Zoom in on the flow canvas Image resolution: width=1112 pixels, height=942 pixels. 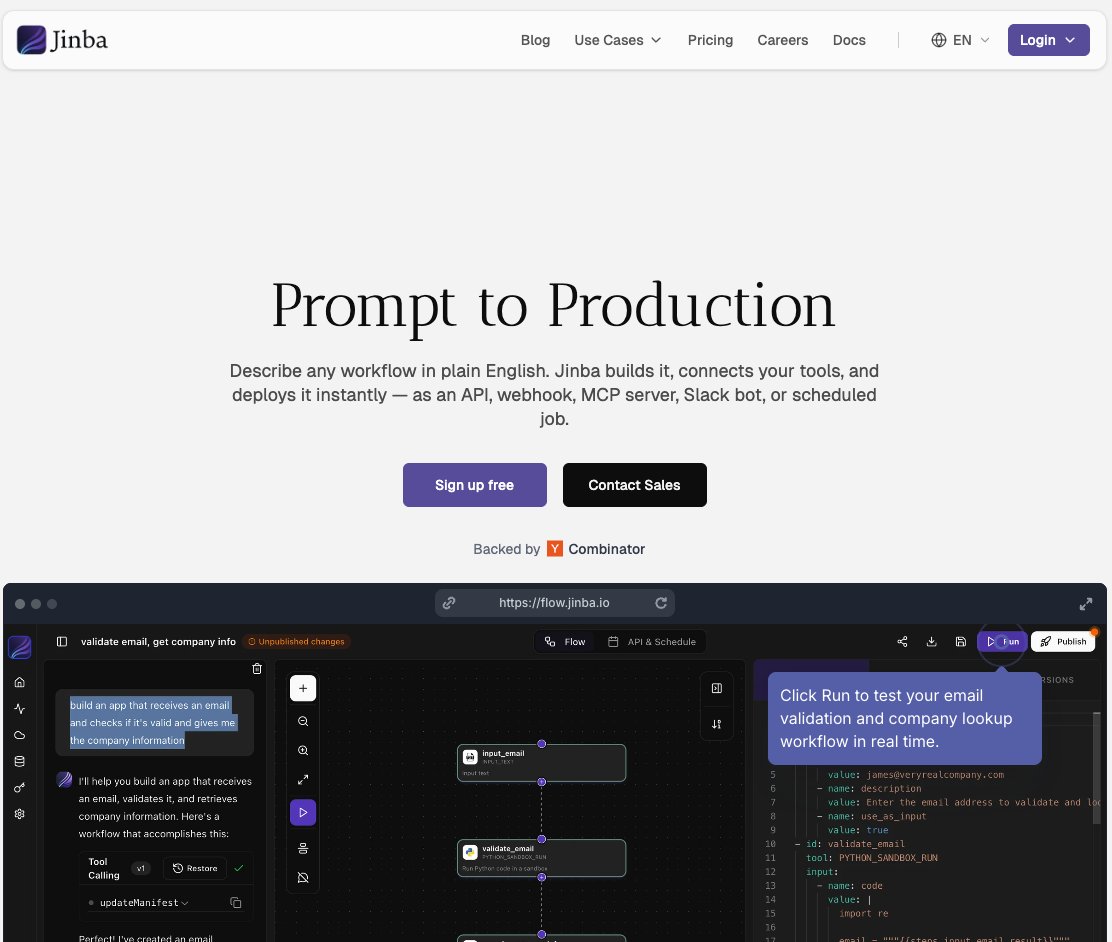[x=303, y=750]
